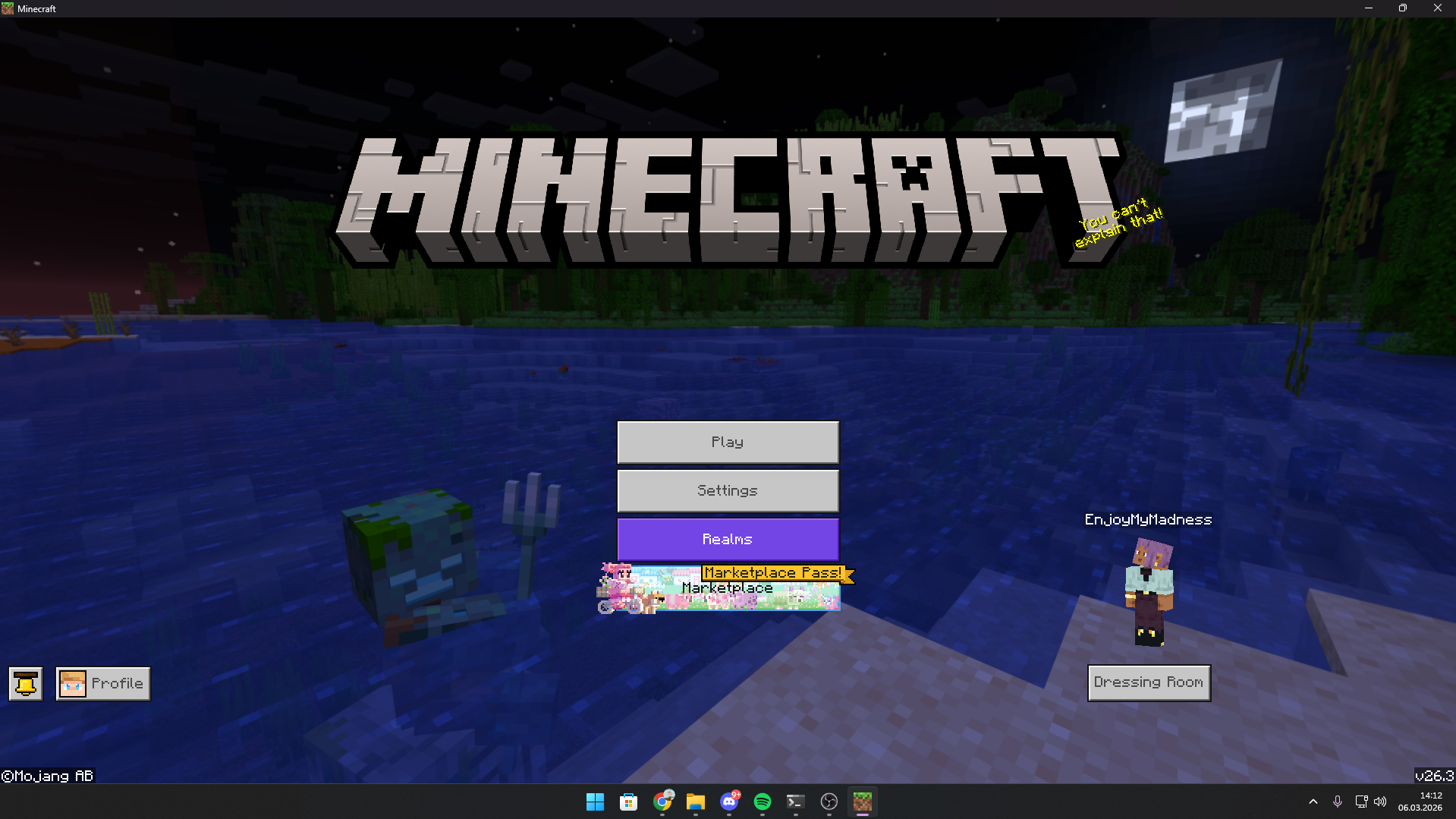This screenshot has height=819, width=1456.
Task: Select the EnjoyMyMadness character skin
Action: pos(1149,592)
